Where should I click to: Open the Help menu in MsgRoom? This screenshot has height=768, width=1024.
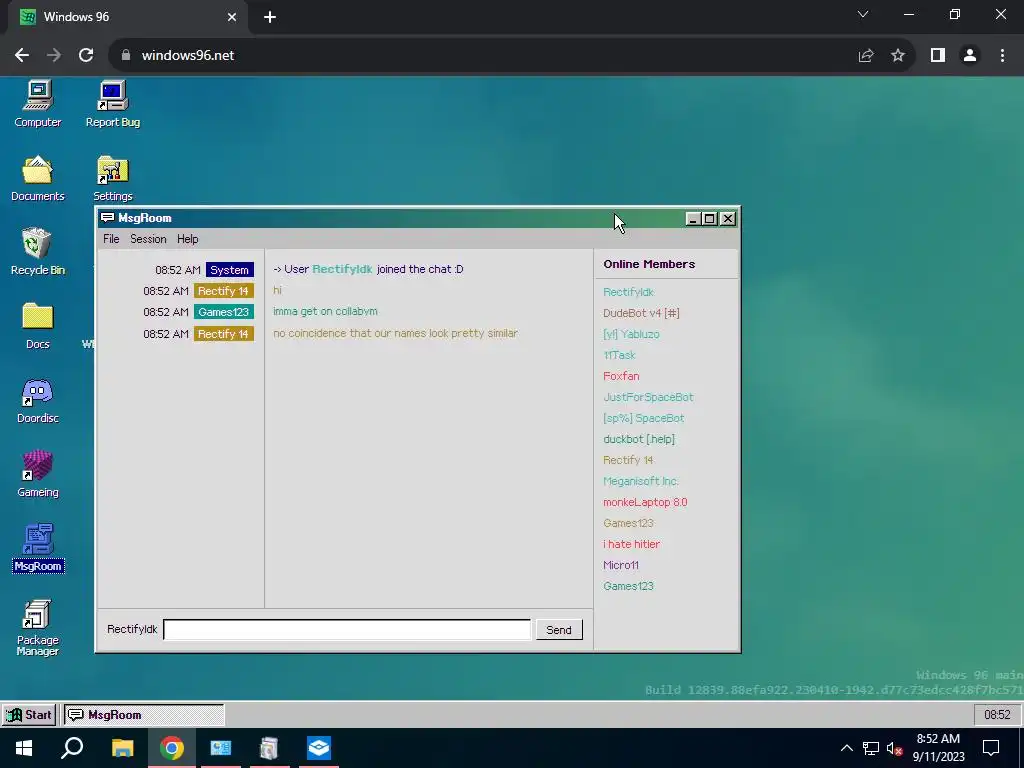187,239
